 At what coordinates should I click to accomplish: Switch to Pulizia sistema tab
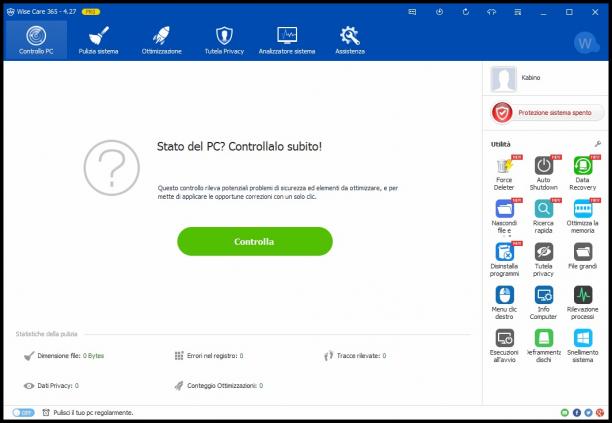(98, 40)
